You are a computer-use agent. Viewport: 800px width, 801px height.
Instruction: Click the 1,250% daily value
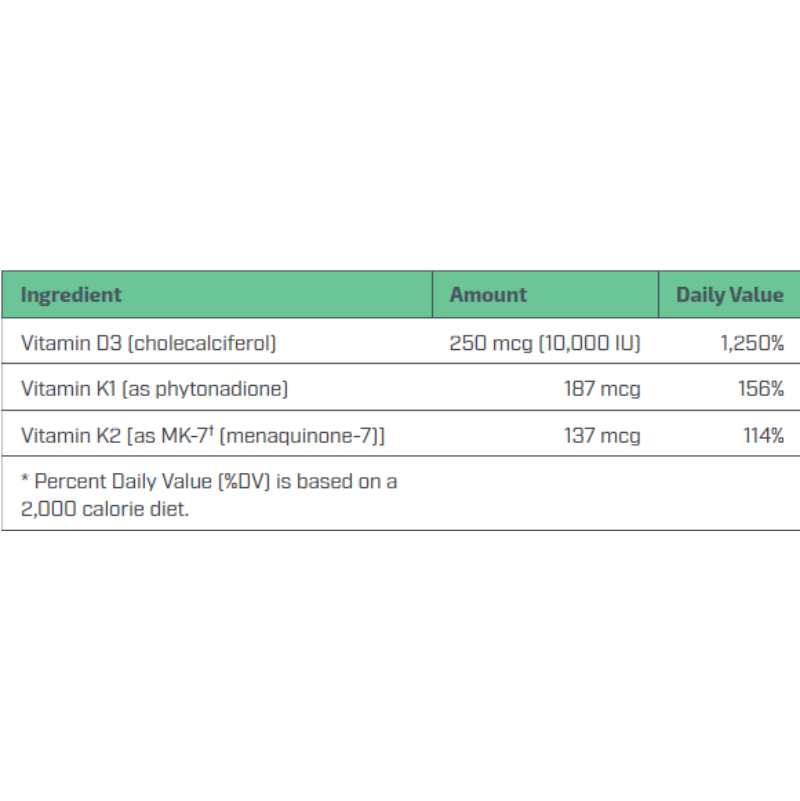pos(752,343)
